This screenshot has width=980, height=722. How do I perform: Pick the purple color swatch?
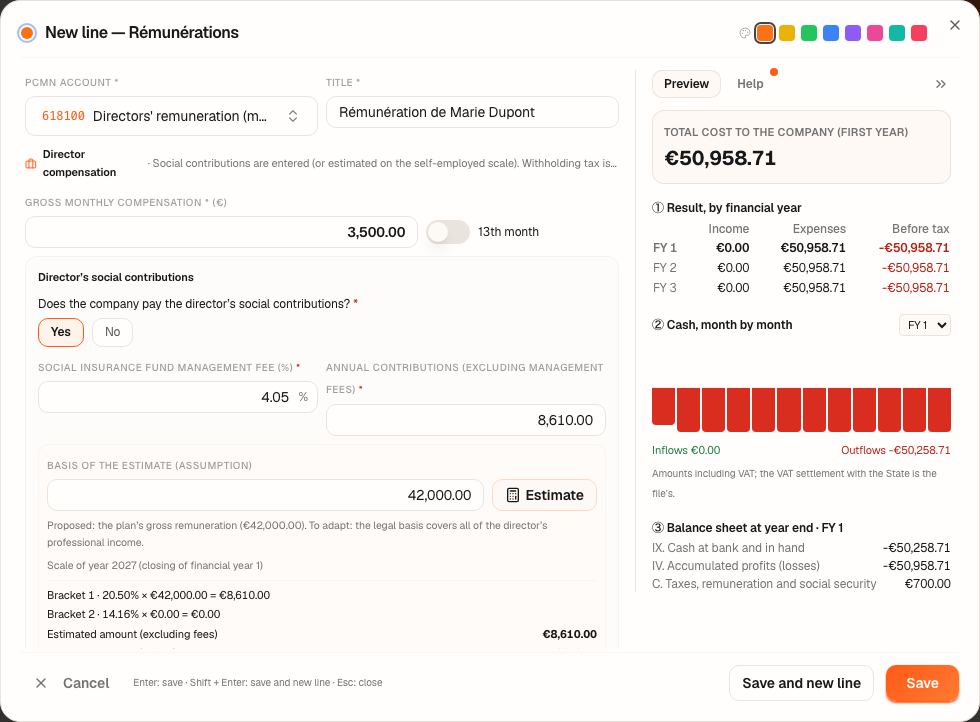coord(852,33)
